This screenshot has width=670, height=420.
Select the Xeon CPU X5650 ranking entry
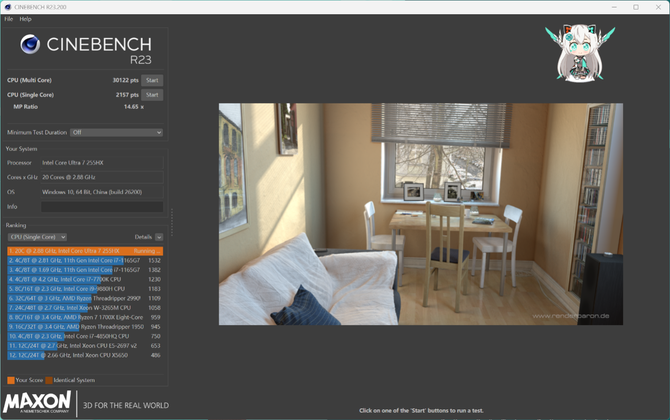84,355
